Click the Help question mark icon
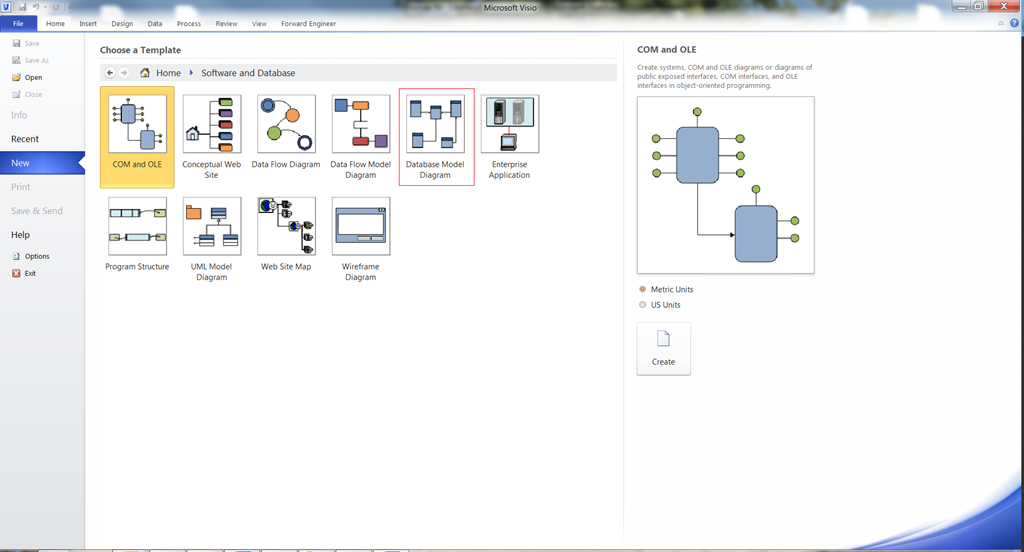 (1014, 23)
